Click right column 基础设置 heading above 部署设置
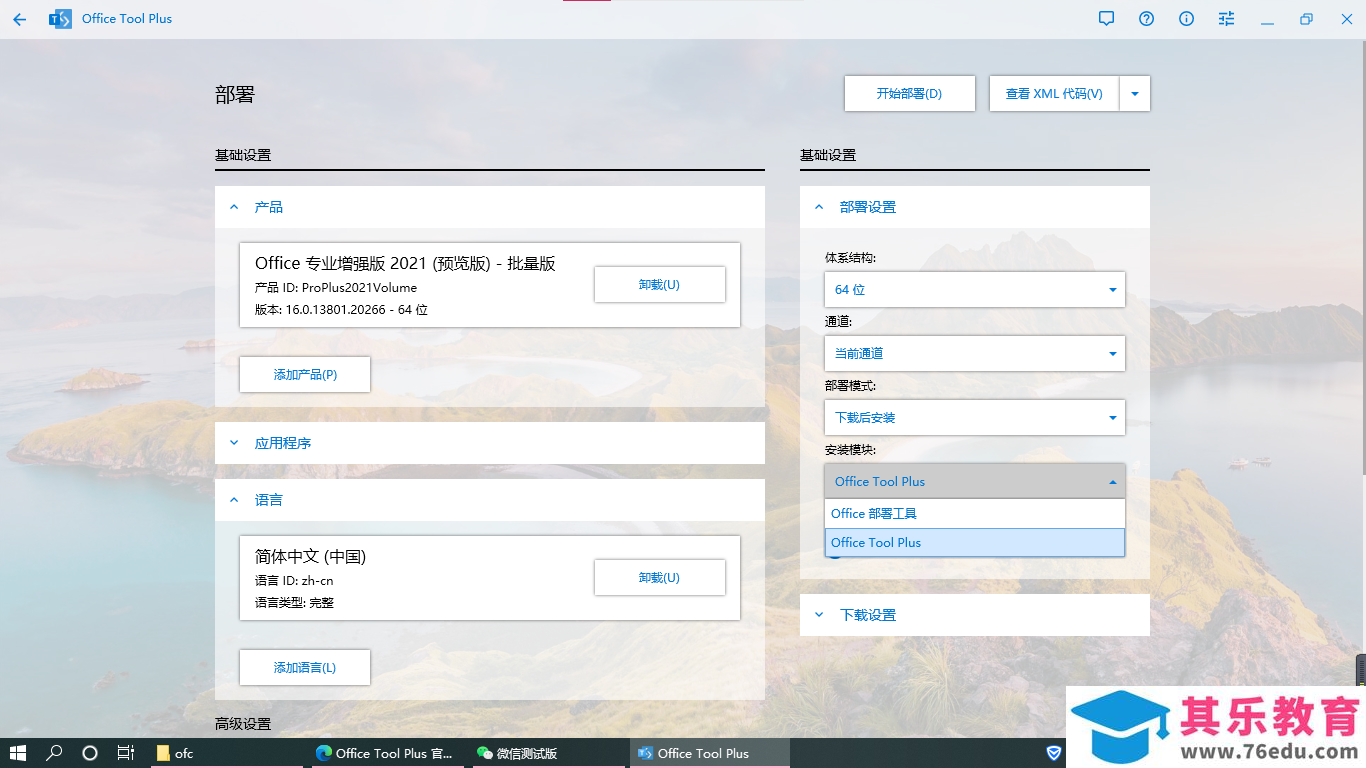This screenshot has width=1366, height=768. click(828, 155)
